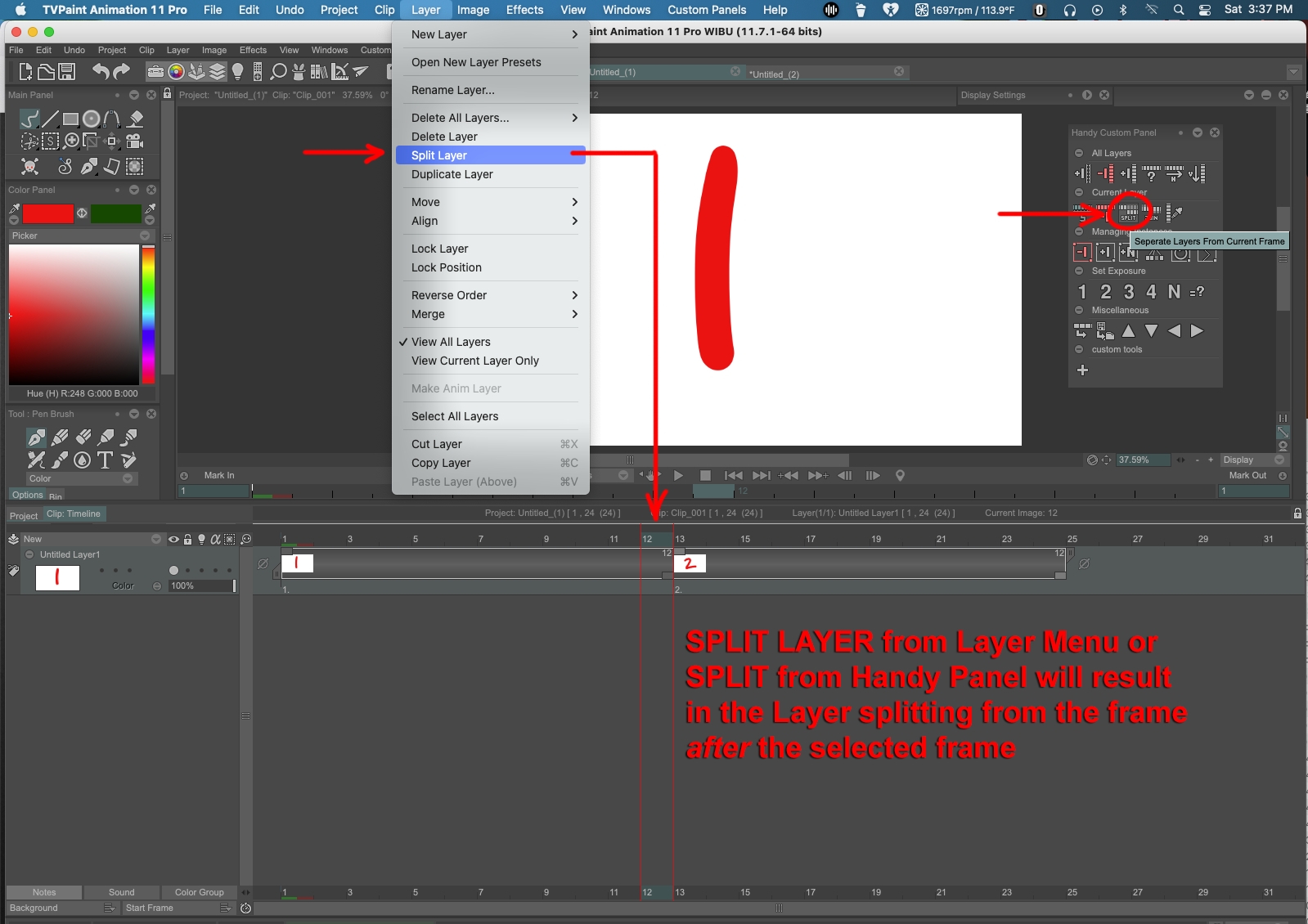Swap foreground and background colors
Screen dimensions: 1308x924
(82, 213)
